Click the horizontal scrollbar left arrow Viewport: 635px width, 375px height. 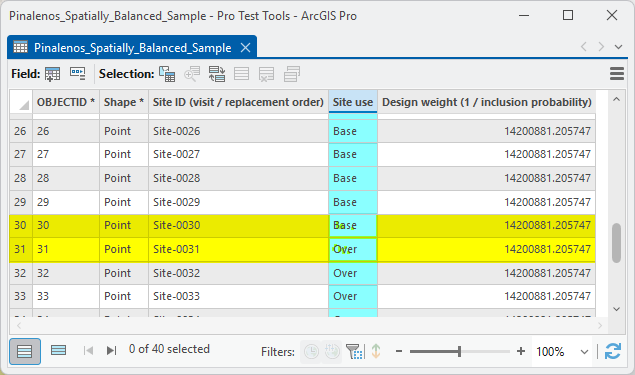pos(19,325)
